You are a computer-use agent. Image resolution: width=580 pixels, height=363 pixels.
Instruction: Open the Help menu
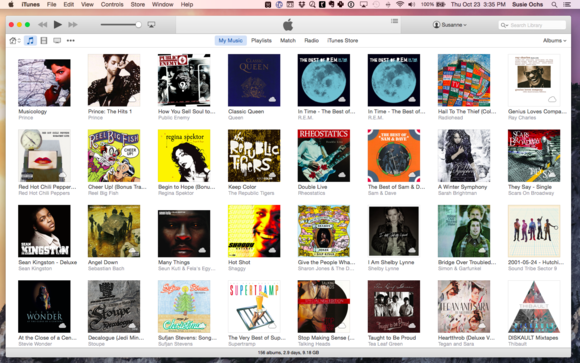pyautogui.click(x=187, y=4)
